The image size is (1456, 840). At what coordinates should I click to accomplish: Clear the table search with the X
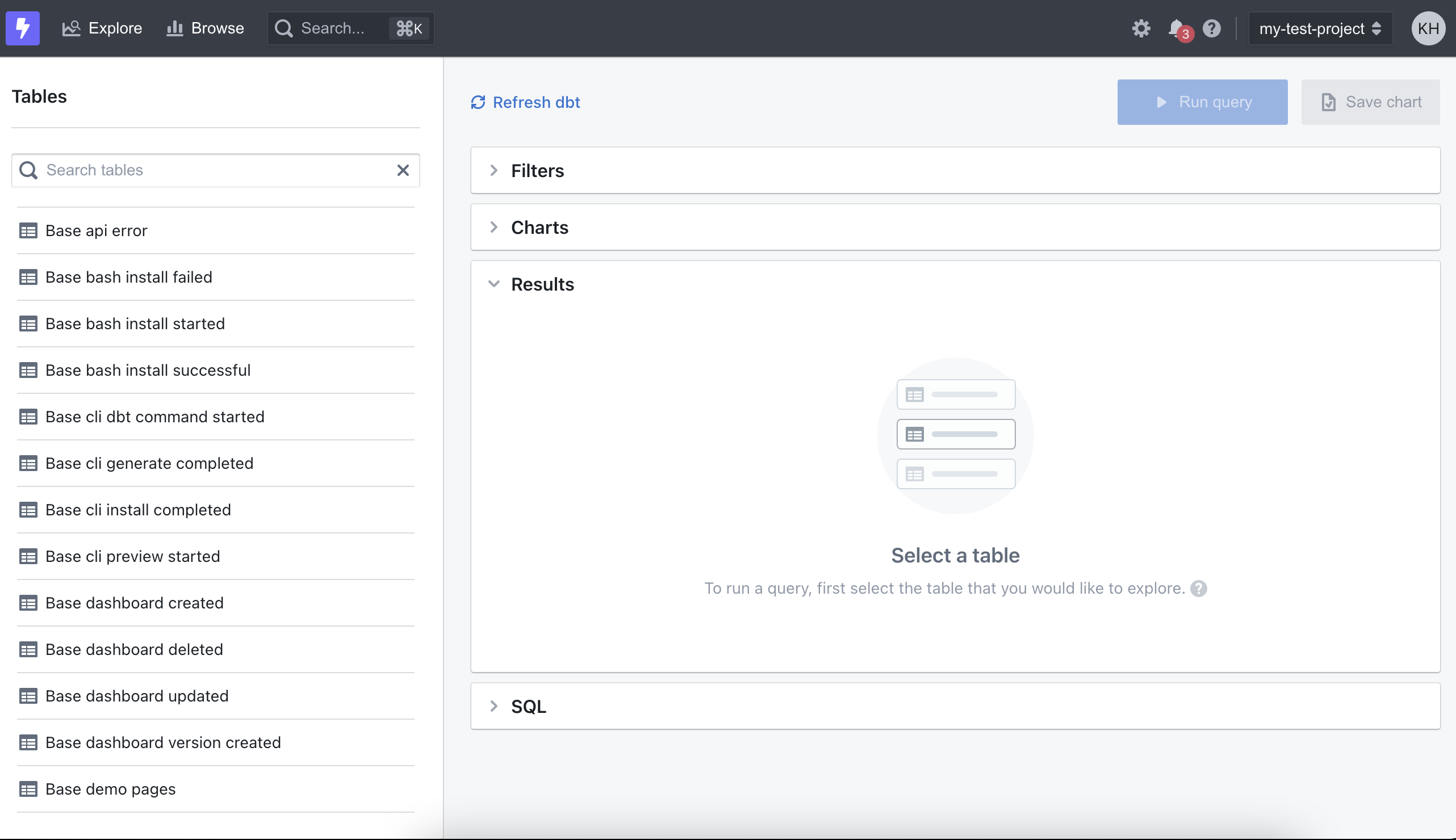pos(402,170)
